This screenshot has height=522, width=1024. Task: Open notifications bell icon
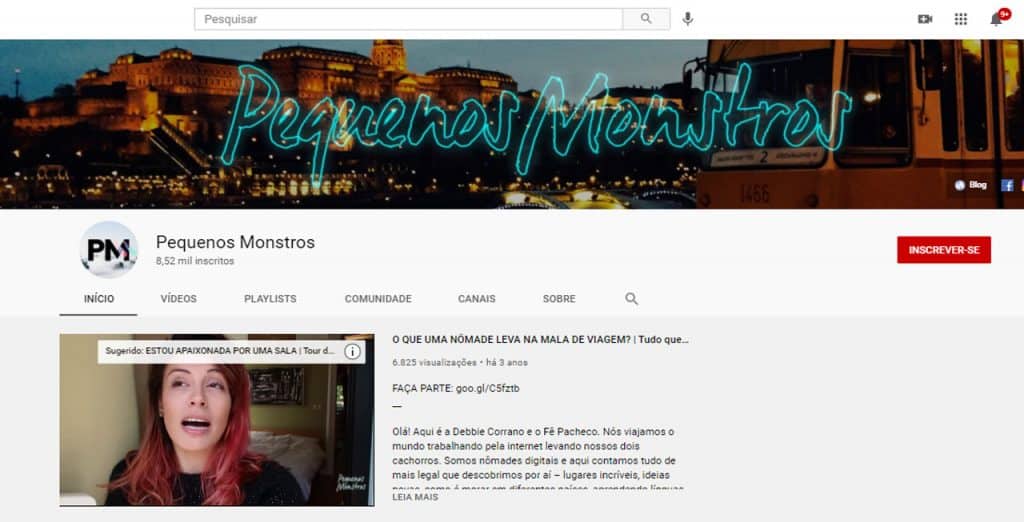click(x=997, y=19)
